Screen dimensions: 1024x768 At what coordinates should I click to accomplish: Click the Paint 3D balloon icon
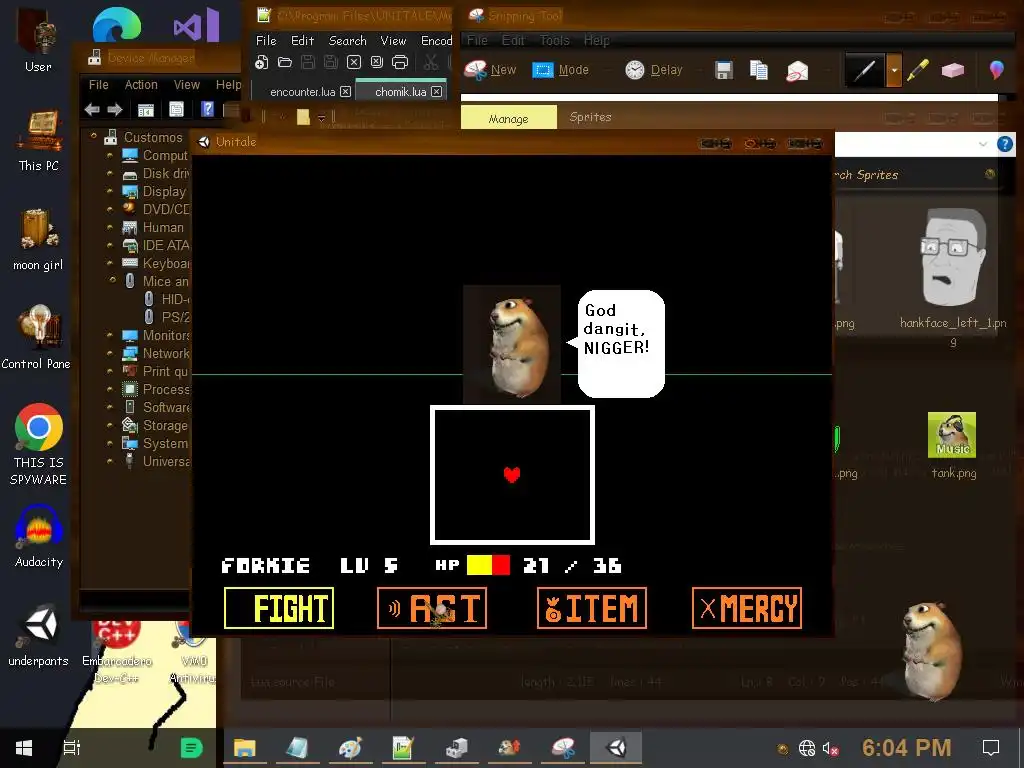(996, 69)
